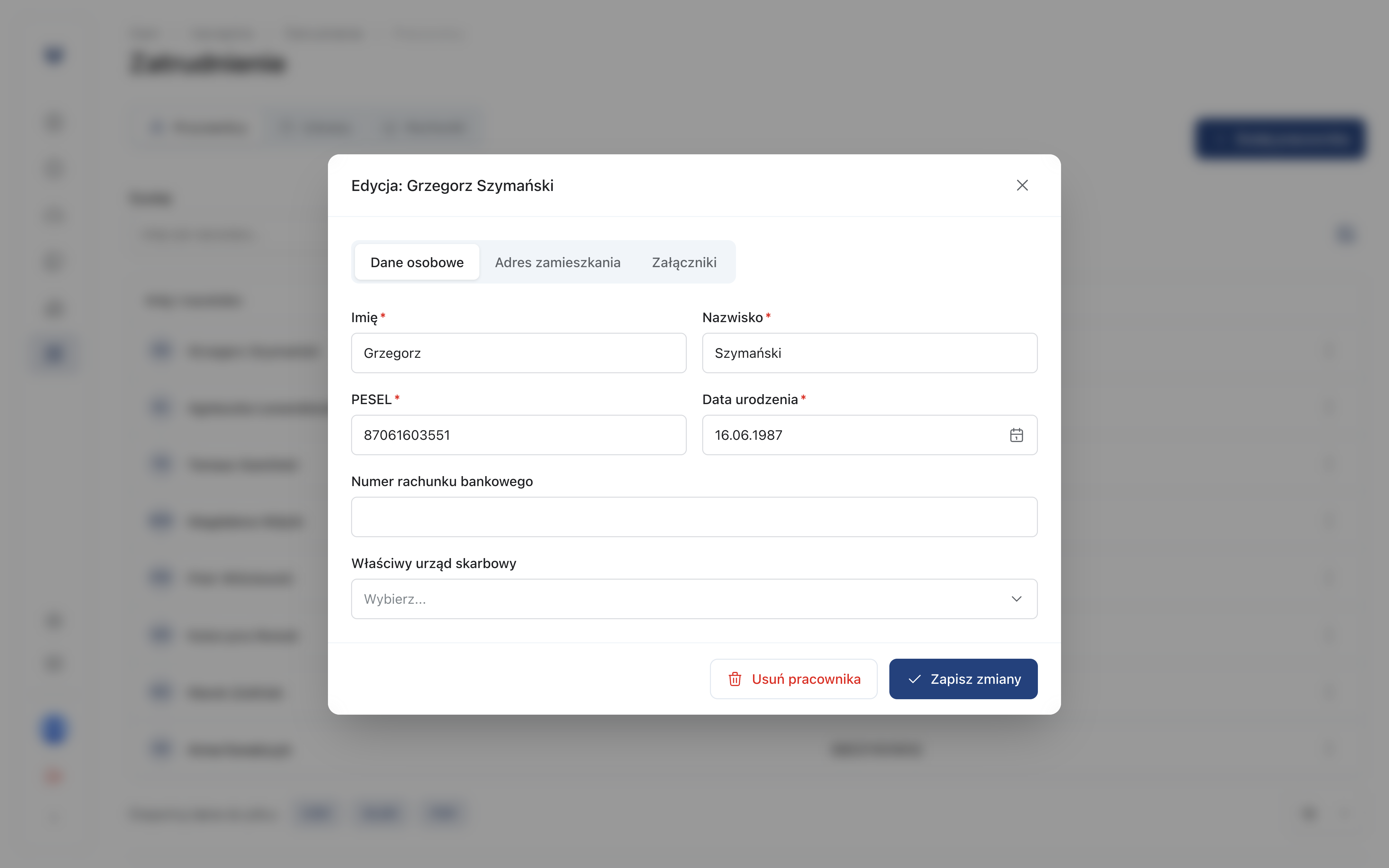
Task: Click the PESEL input field
Action: point(518,435)
